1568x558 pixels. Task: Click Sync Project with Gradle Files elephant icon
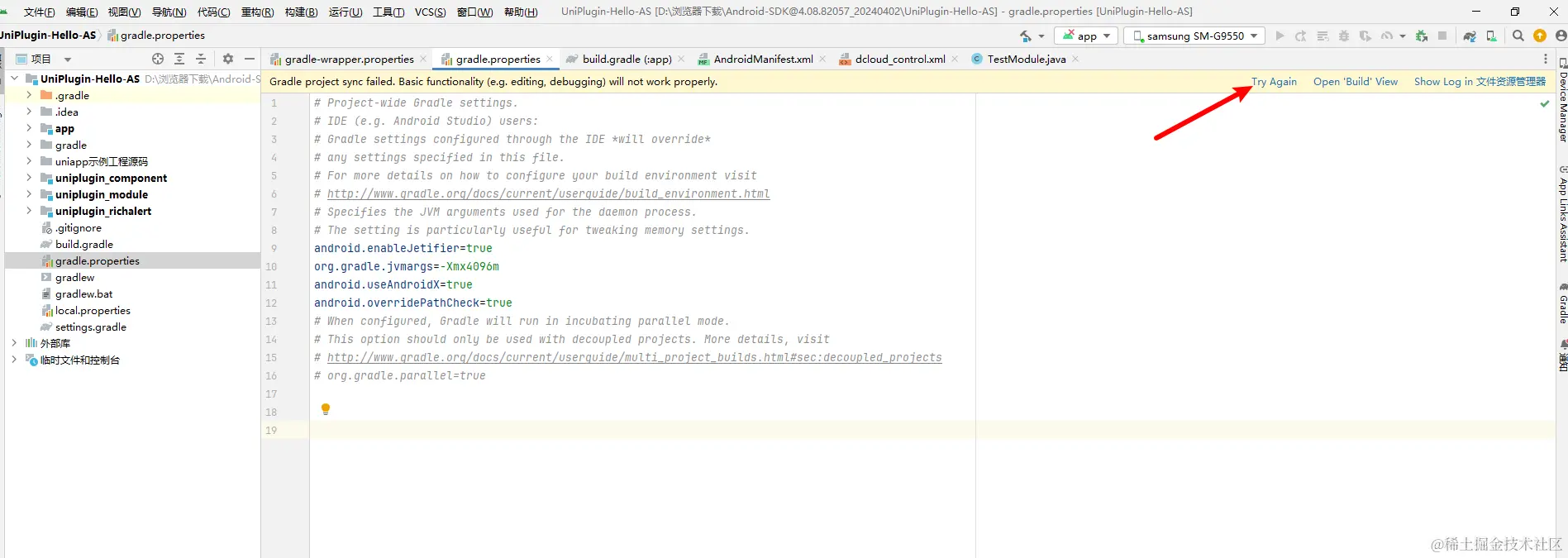pos(1470,36)
